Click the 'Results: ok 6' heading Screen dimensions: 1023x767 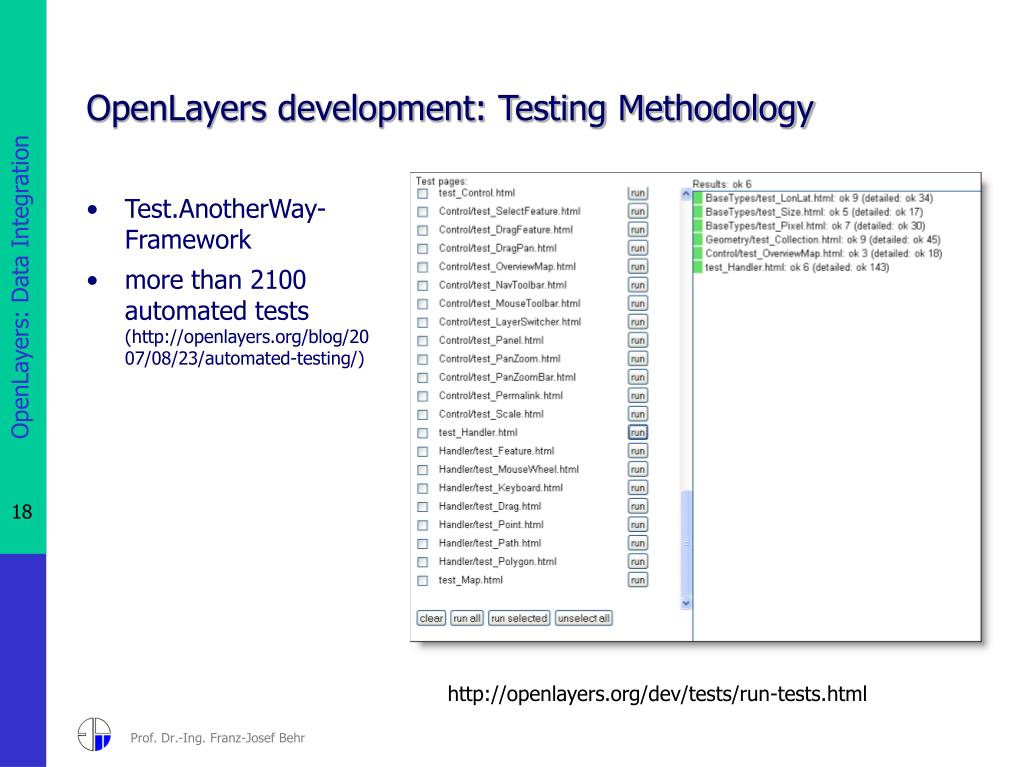(722, 184)
